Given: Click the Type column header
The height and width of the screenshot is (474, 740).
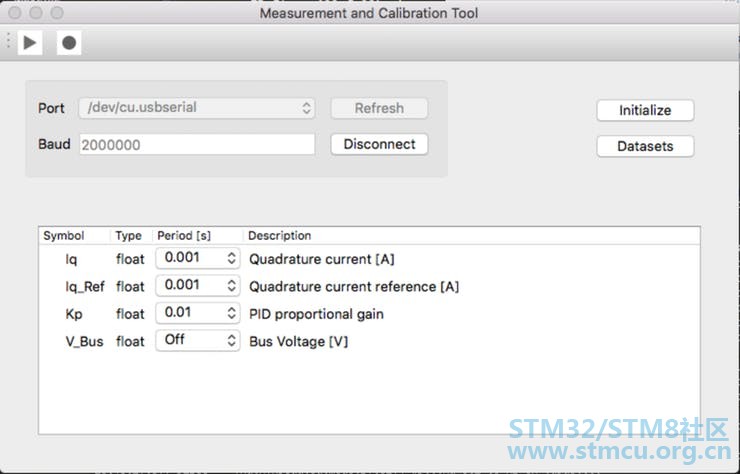Looking at the screenshot, I should 129,236.
